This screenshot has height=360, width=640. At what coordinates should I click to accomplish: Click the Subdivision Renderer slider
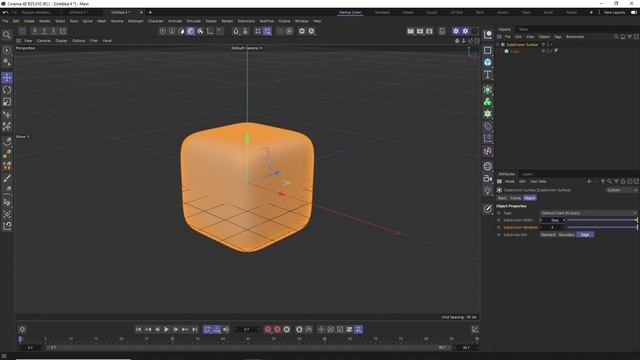(602, 227)
